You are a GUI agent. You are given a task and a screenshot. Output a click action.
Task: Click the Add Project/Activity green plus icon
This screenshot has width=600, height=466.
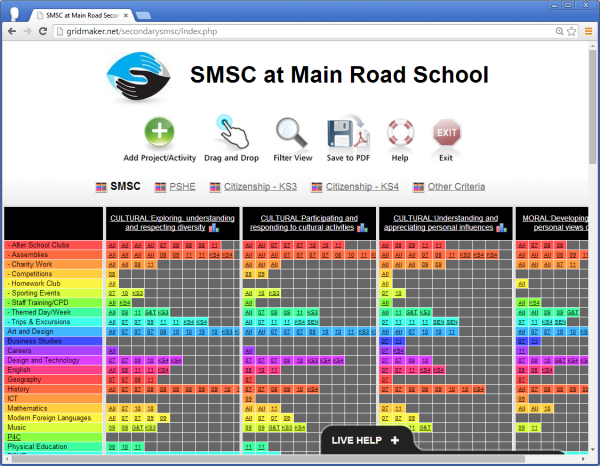pyautogui.click(x=160, y=132)
